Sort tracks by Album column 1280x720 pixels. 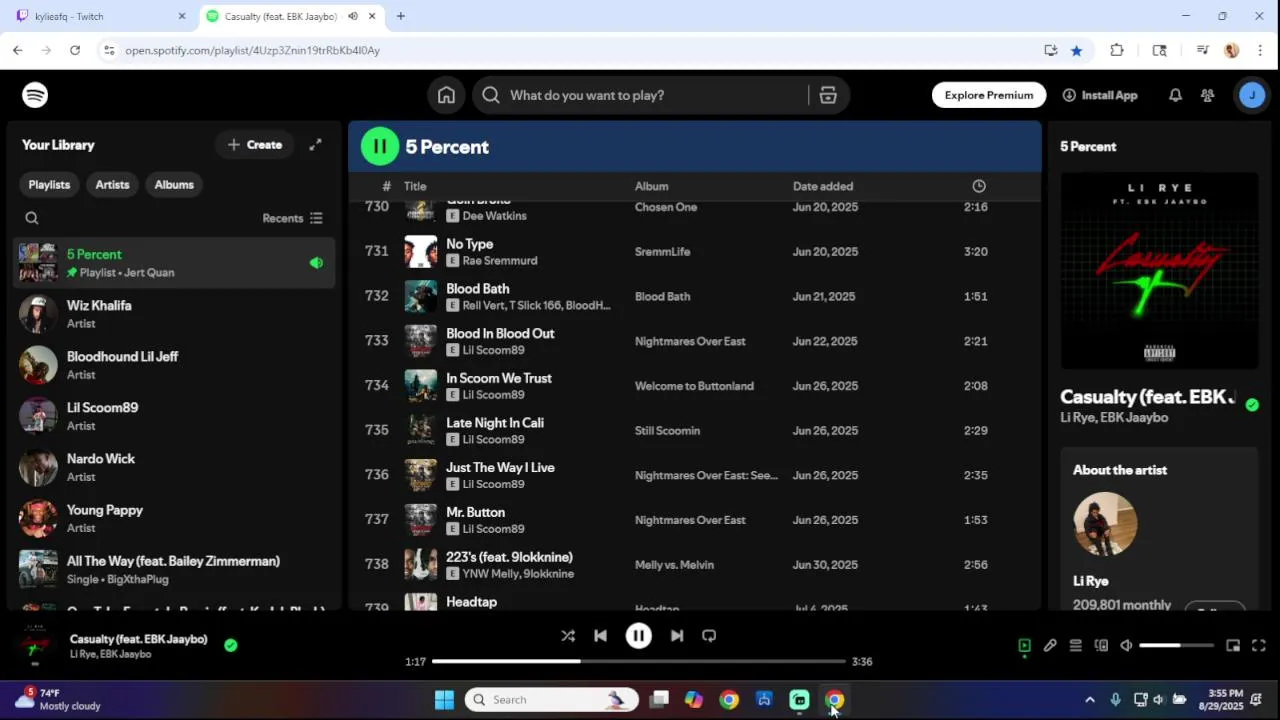click(x=651, y=186)
